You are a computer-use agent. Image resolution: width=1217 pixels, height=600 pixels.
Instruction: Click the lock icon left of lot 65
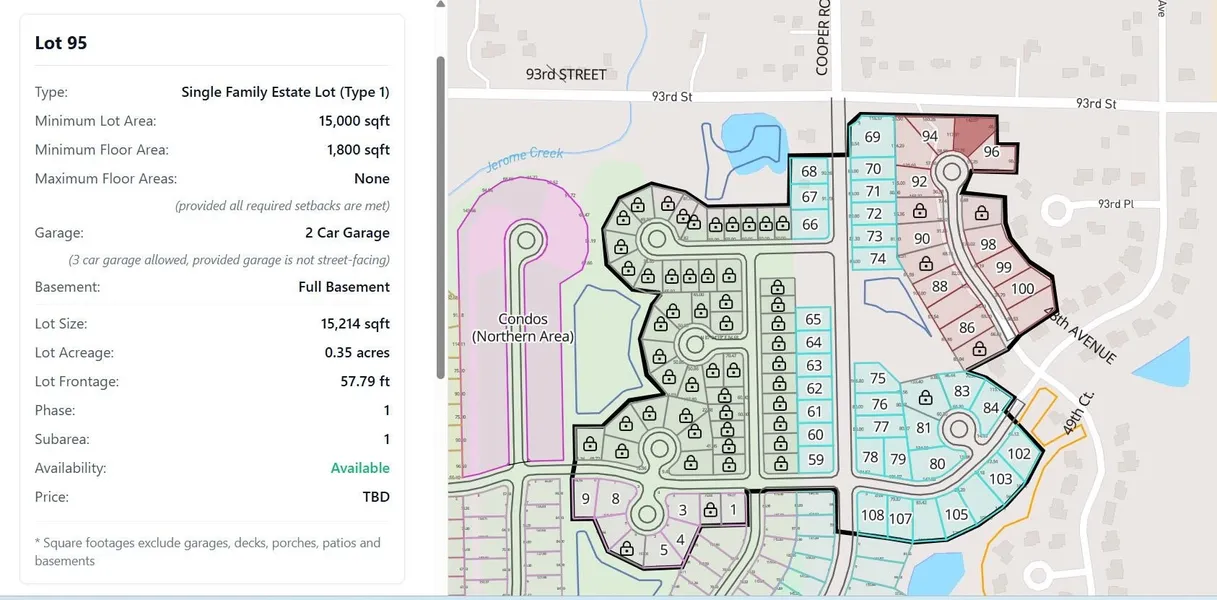point(777,322)
